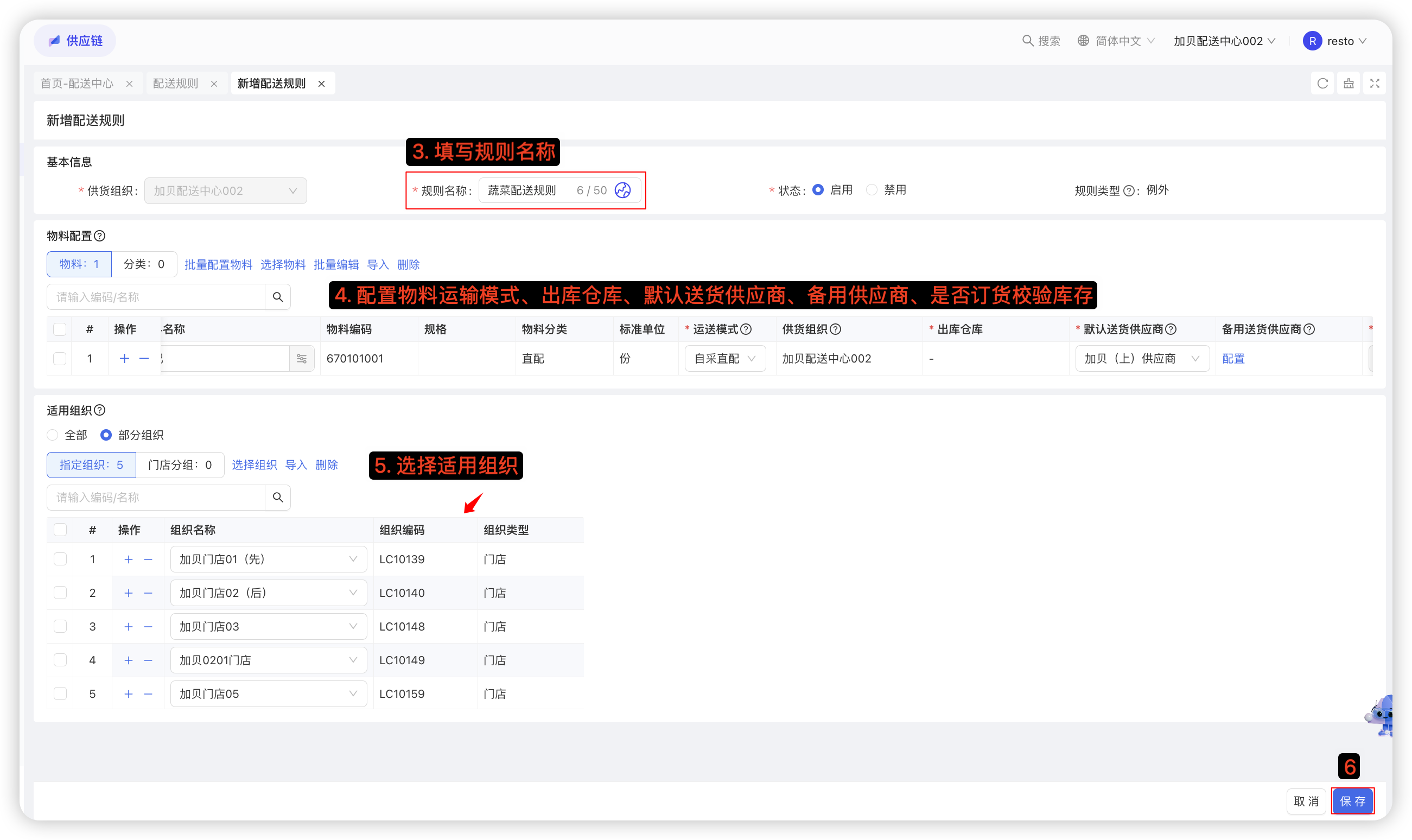Click the AI generate icon in the rule name field
The image size is (1412, 840).
622,190
